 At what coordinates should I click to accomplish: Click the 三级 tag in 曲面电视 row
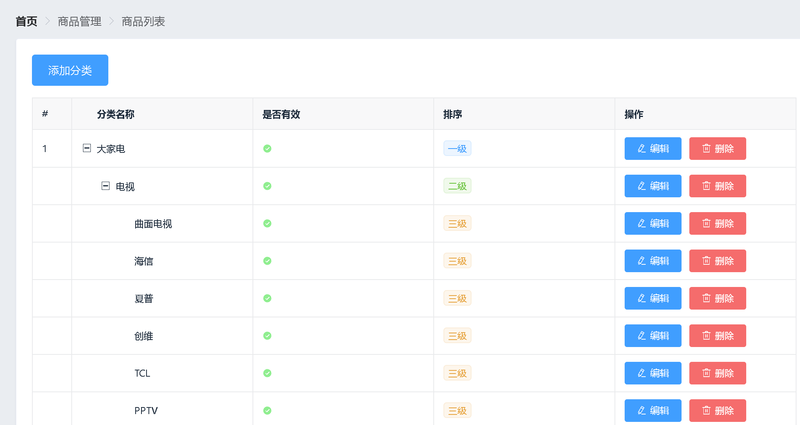457,223
